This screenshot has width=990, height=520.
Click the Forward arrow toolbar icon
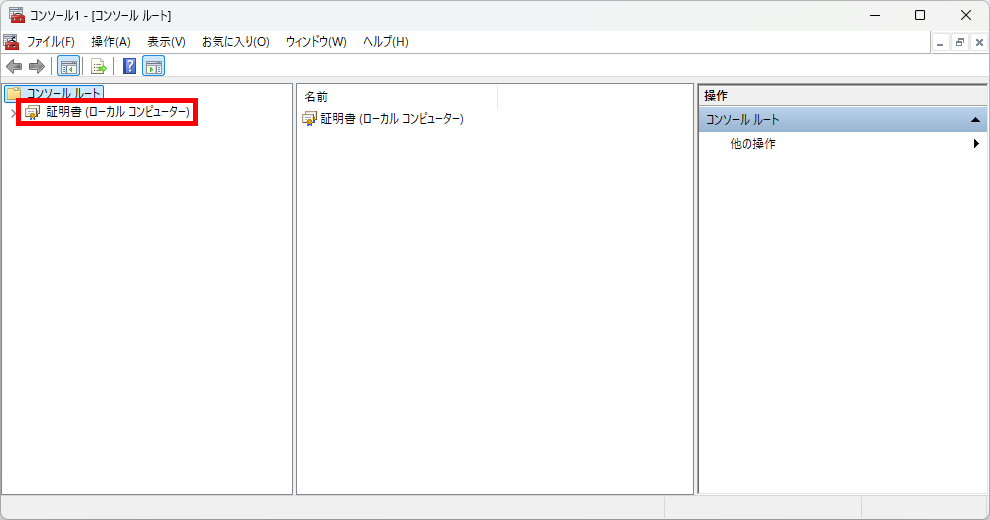(x=37, y=67)
